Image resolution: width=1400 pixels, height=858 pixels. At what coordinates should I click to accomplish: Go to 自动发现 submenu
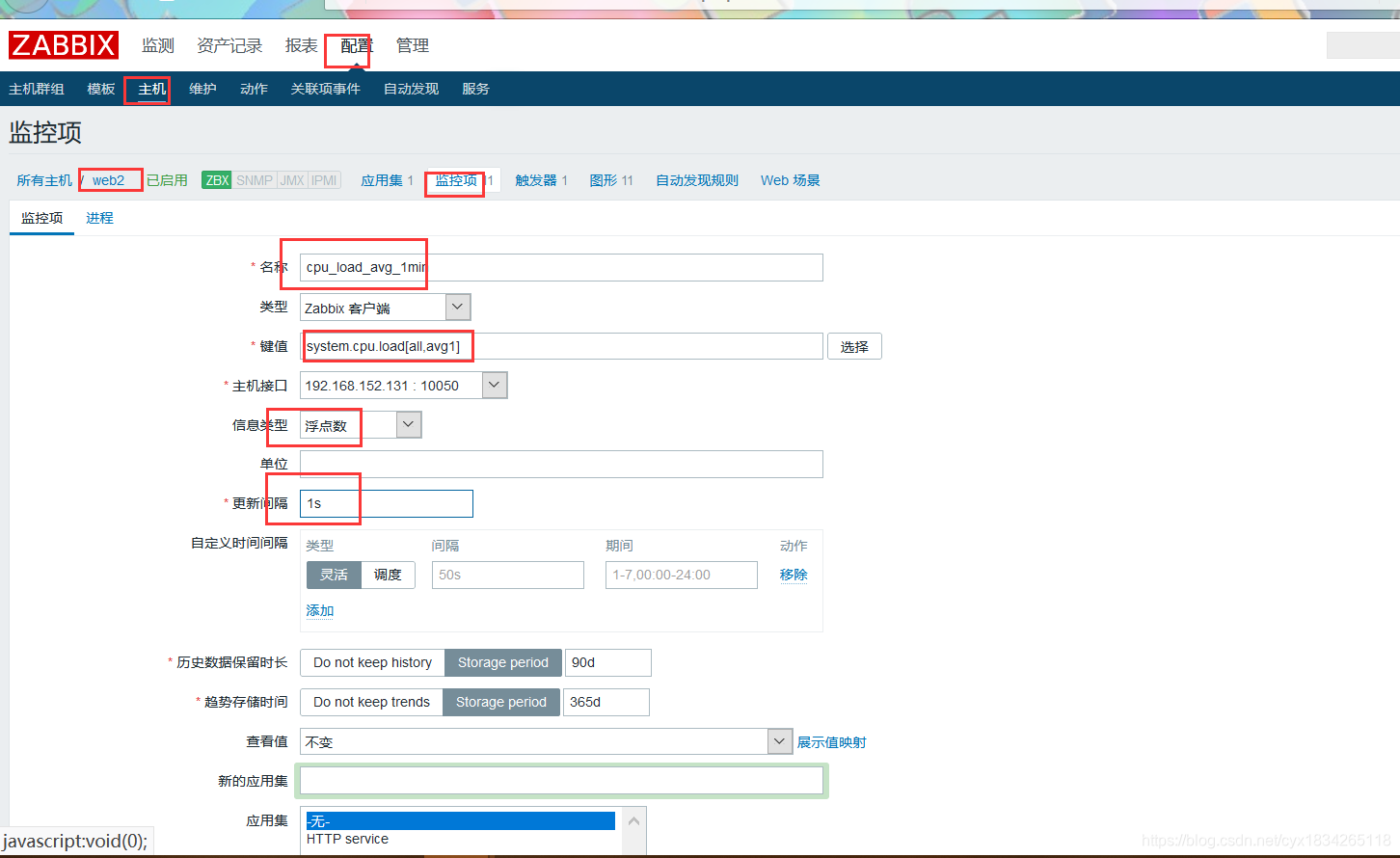tap(411, 89)
